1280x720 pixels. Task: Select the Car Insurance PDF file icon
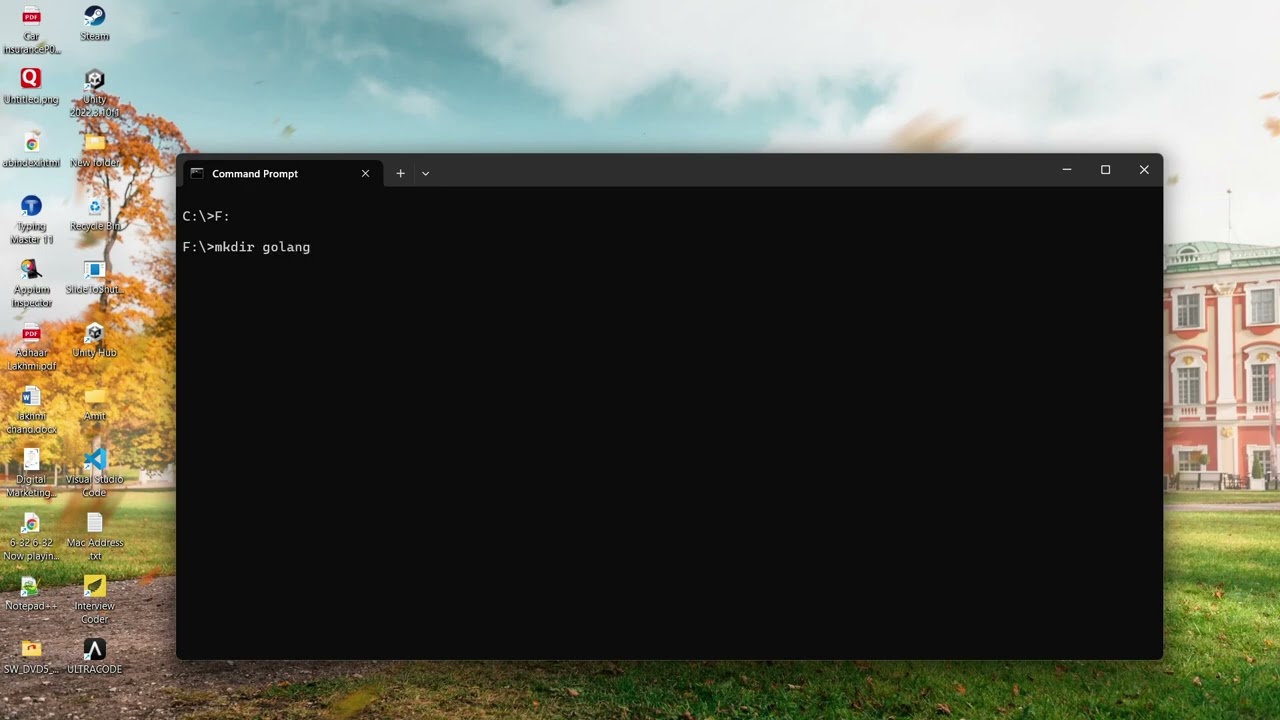click(x=31, y=17)
